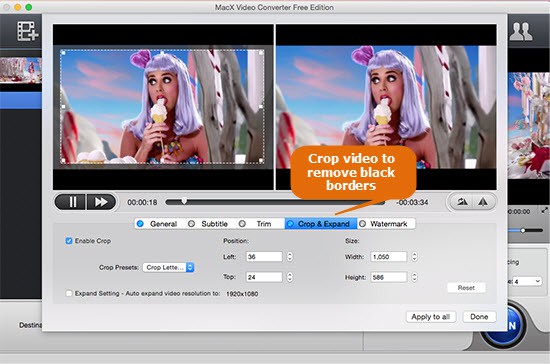Click the elapsed time 00:00:18
Viewport: 550px width, 364px height.
pyautogui.click(x=142, y=202)
